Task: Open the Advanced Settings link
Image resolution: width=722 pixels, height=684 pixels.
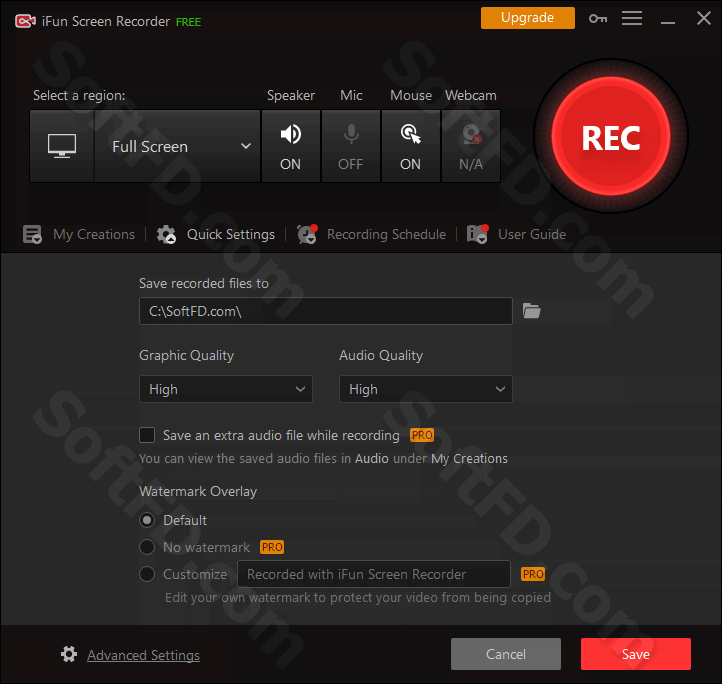Action: point(143,655)
